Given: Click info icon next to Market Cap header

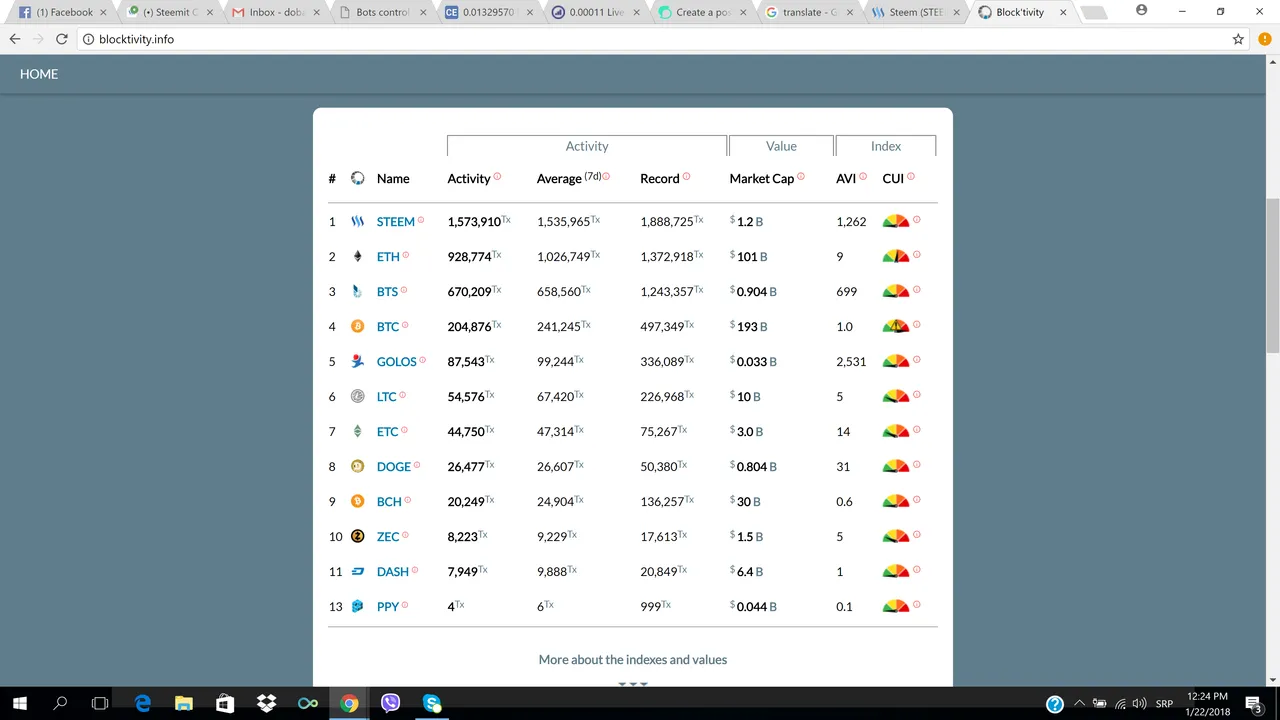Looking at the screenshot, I should point(801,176).
